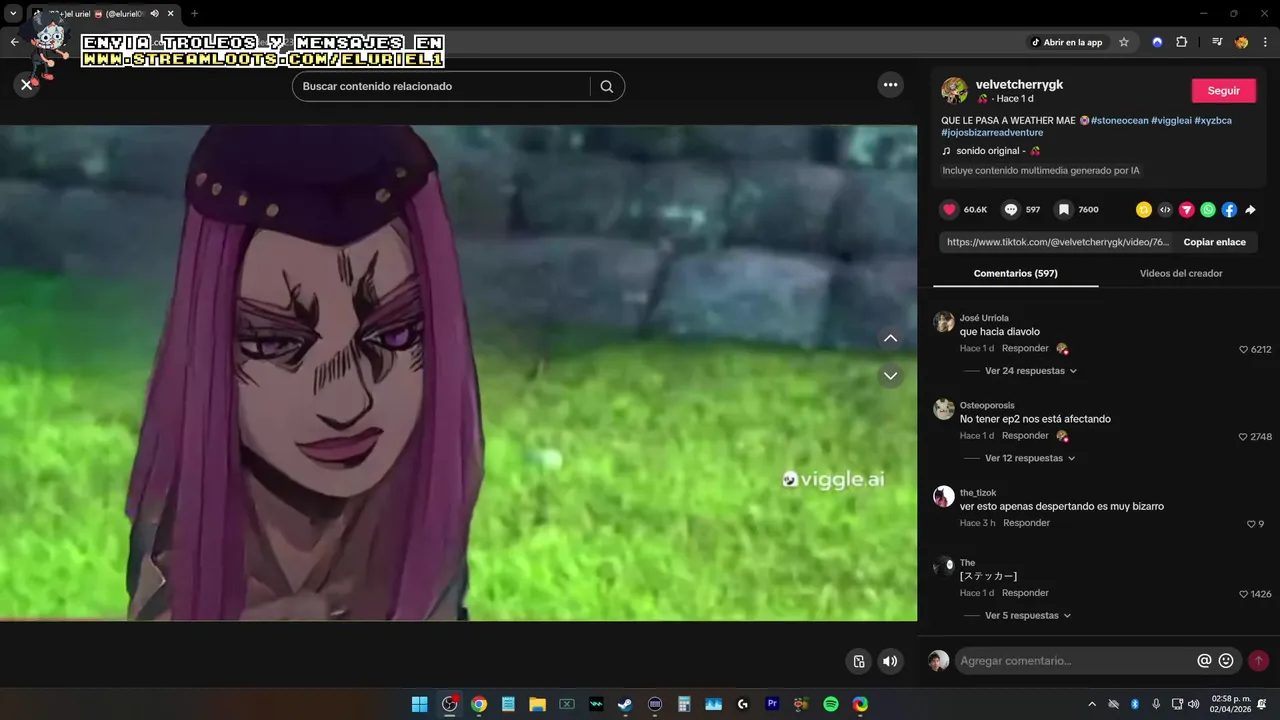
Task: Click the Seguir button
Action: click(1223, 90)
